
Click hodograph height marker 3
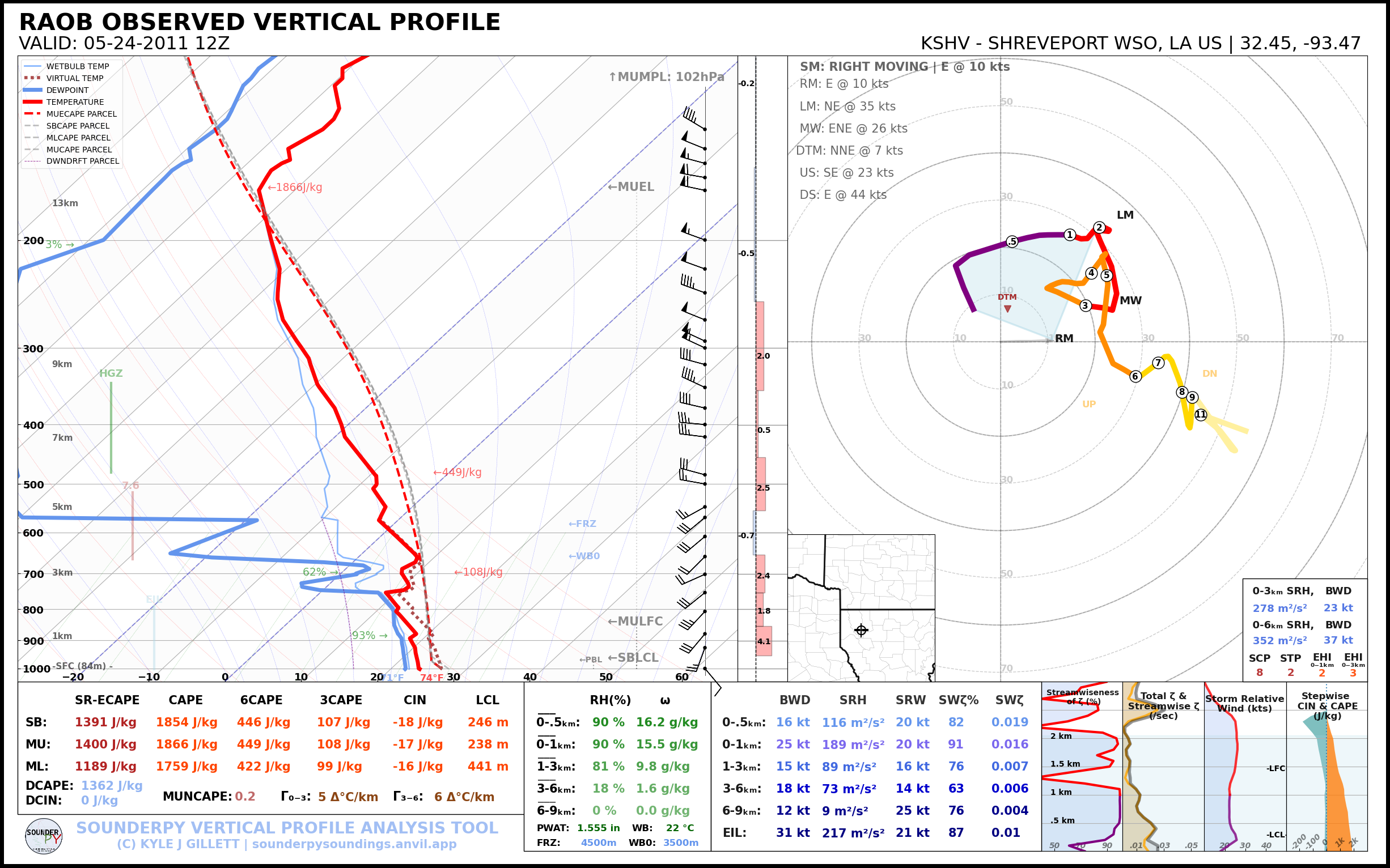point(1085,305)
